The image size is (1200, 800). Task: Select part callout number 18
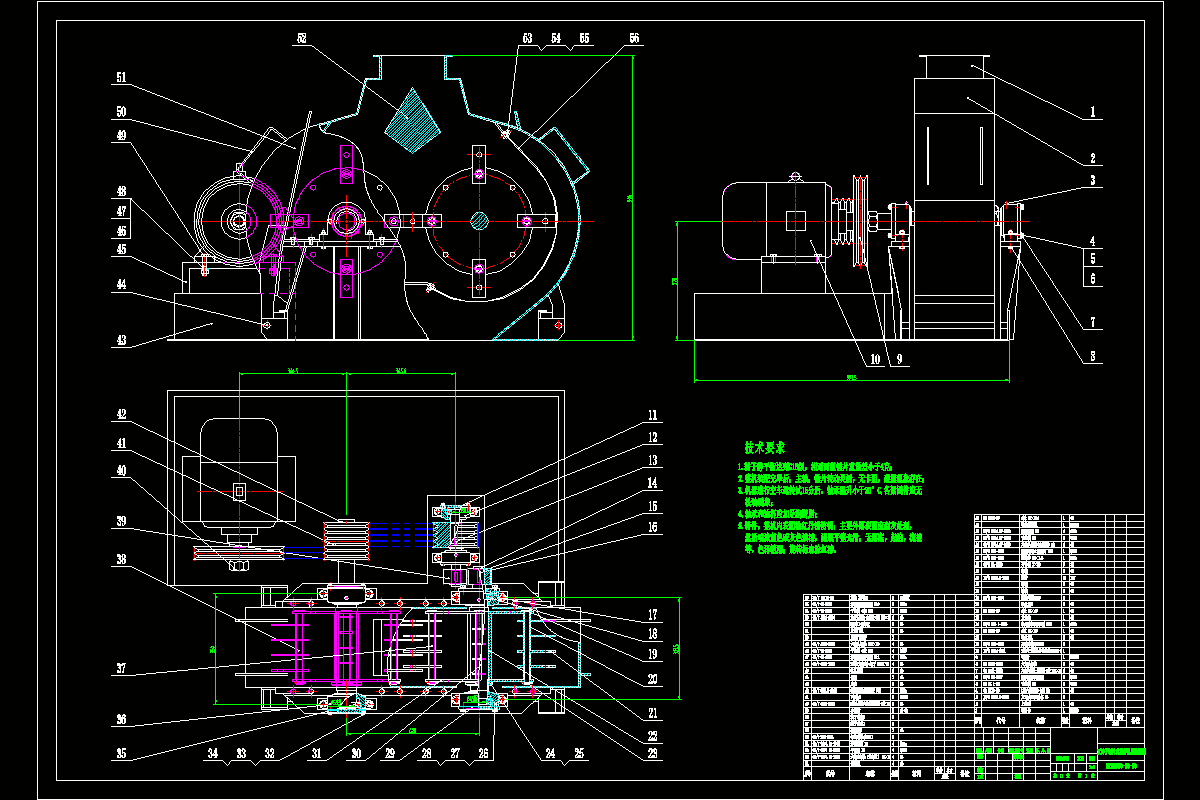[653, 633]
